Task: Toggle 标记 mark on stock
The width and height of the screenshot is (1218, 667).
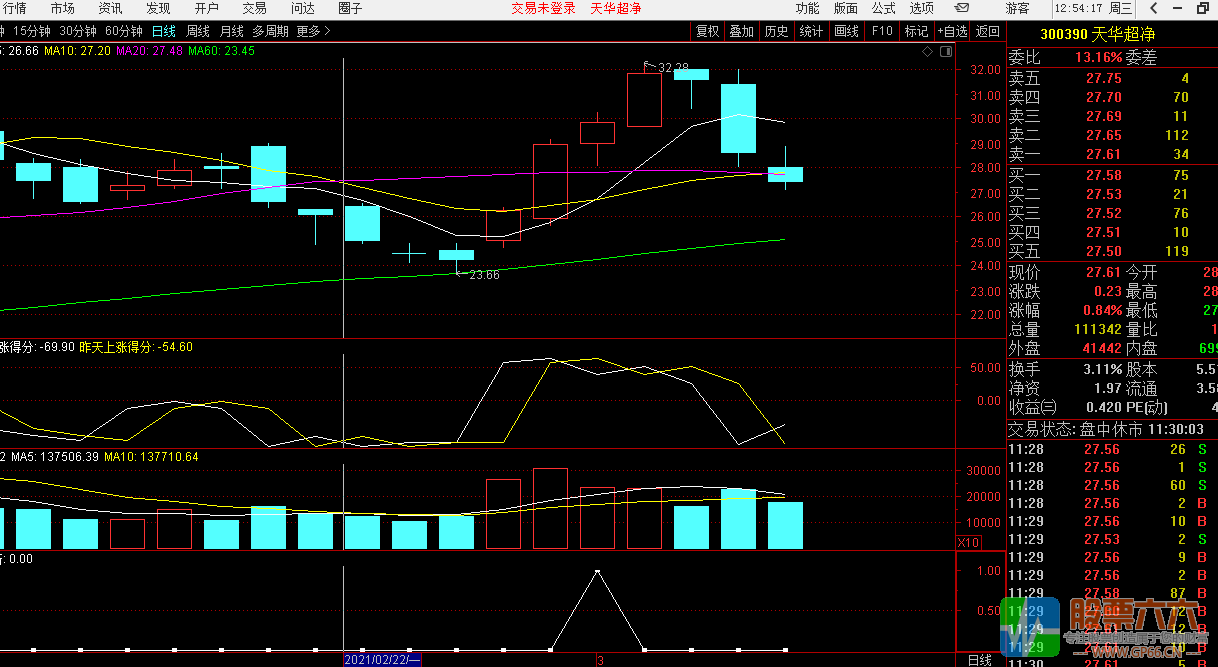Action: click(x=916, y=31)
